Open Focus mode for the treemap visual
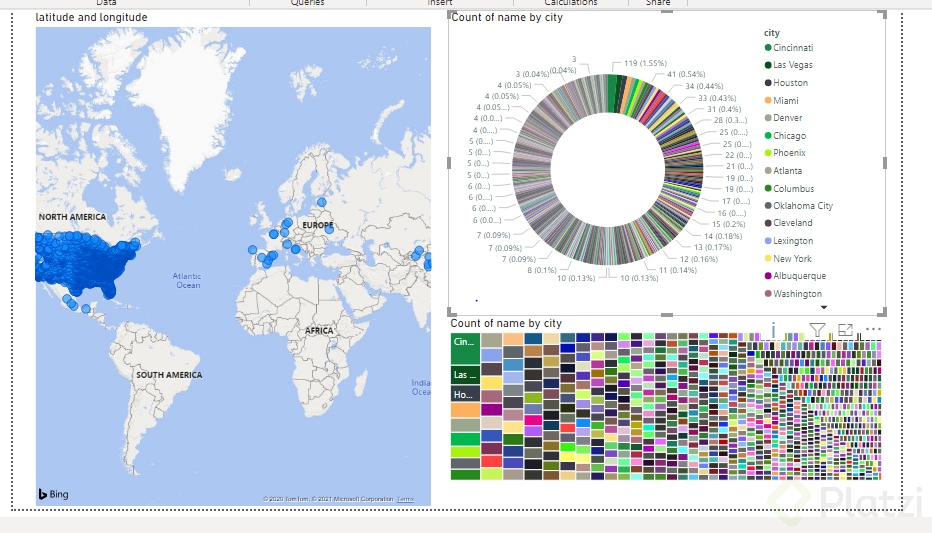The height and width of the screenshot is (533, 932). point(845,330)
